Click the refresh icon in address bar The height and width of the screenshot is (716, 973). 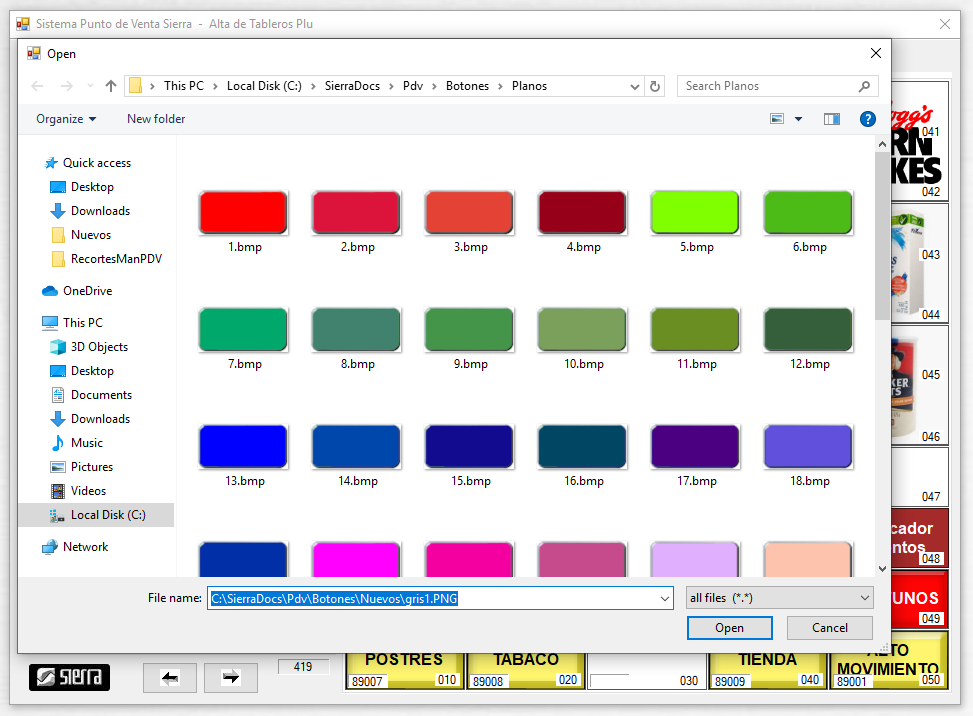(x=655, y=86)
